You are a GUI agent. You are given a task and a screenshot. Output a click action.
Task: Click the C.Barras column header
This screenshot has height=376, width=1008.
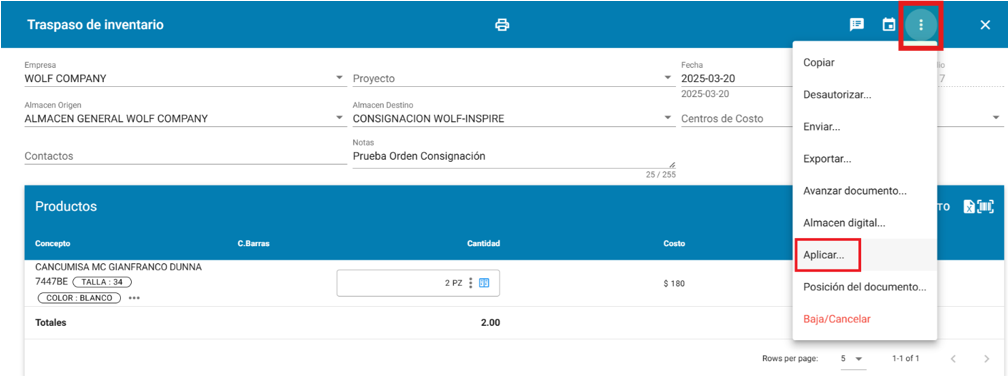point(253,244)
